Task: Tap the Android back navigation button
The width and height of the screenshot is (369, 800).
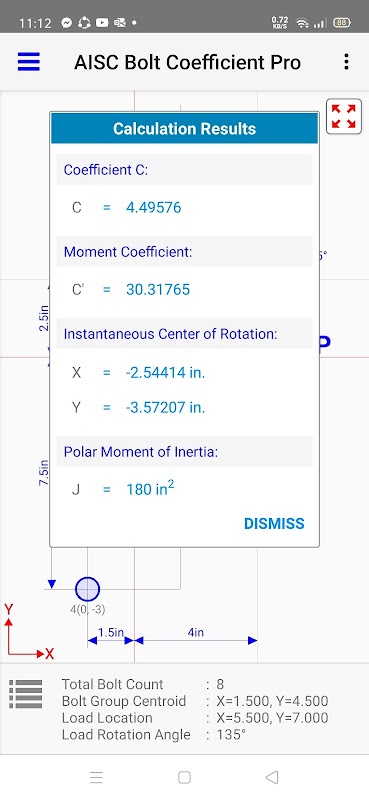Action: tap(272, 777)
